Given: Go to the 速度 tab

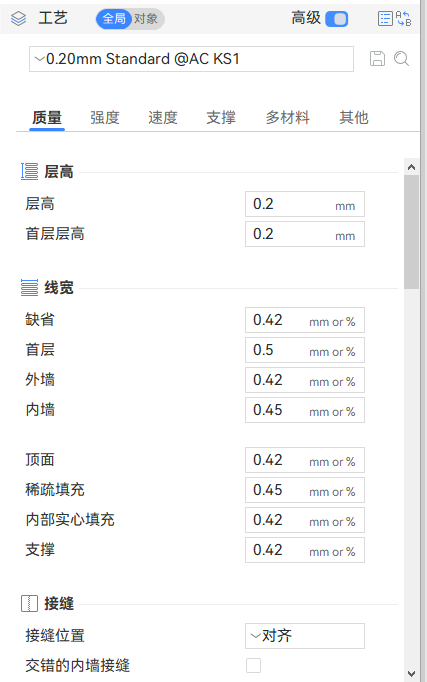Looking at the screenshot, I should click(163, 117).
